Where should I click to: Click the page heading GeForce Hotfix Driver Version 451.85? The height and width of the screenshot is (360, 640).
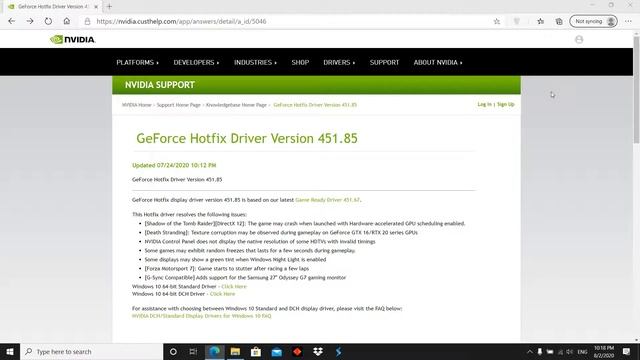click(247, 138)
